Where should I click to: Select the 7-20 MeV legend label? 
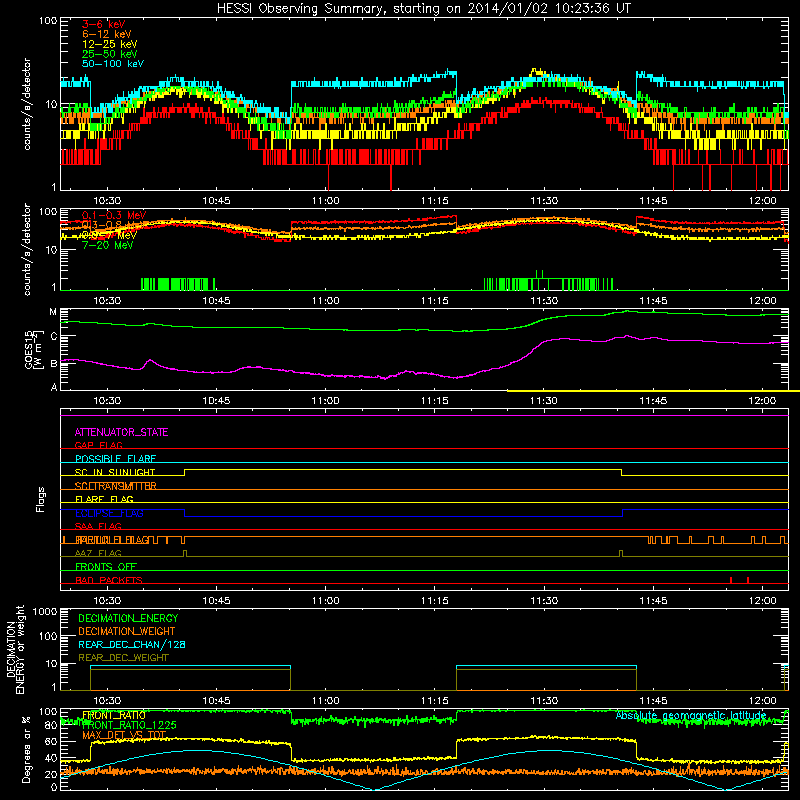point(107,245)
